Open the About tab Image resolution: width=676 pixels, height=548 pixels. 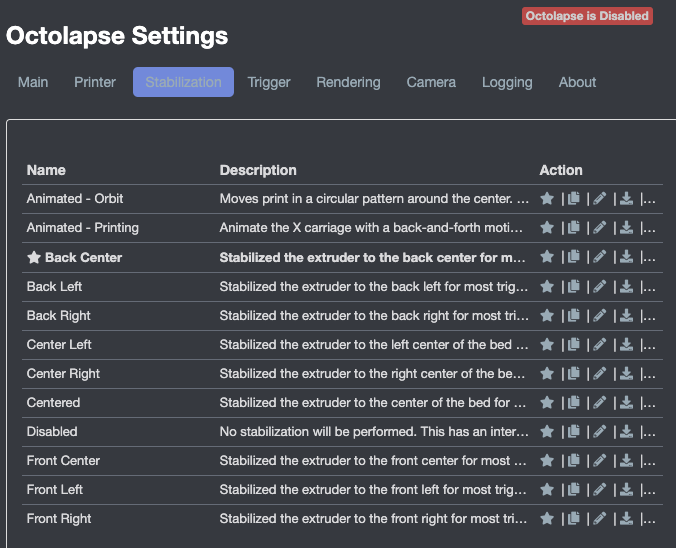coord(577,82)
